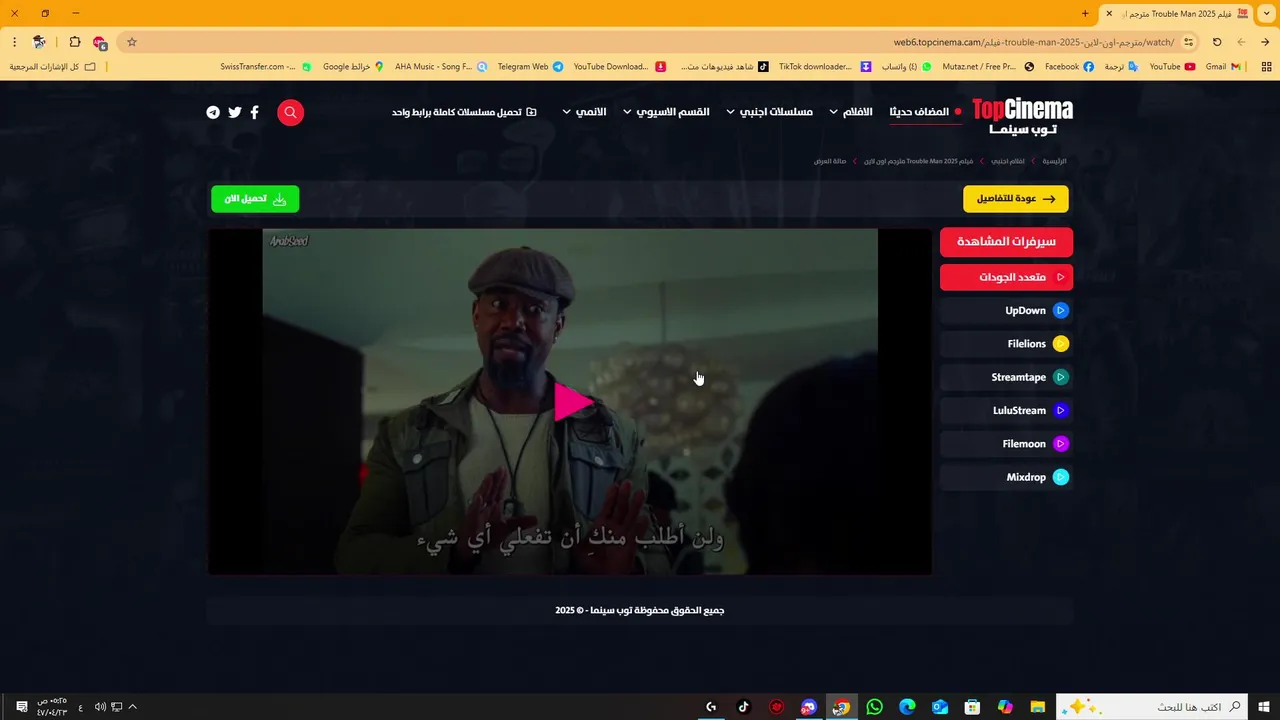1280x720 pixels.
Task: Expand the الافلام menu dropdown
Action: tap(850, 112)
